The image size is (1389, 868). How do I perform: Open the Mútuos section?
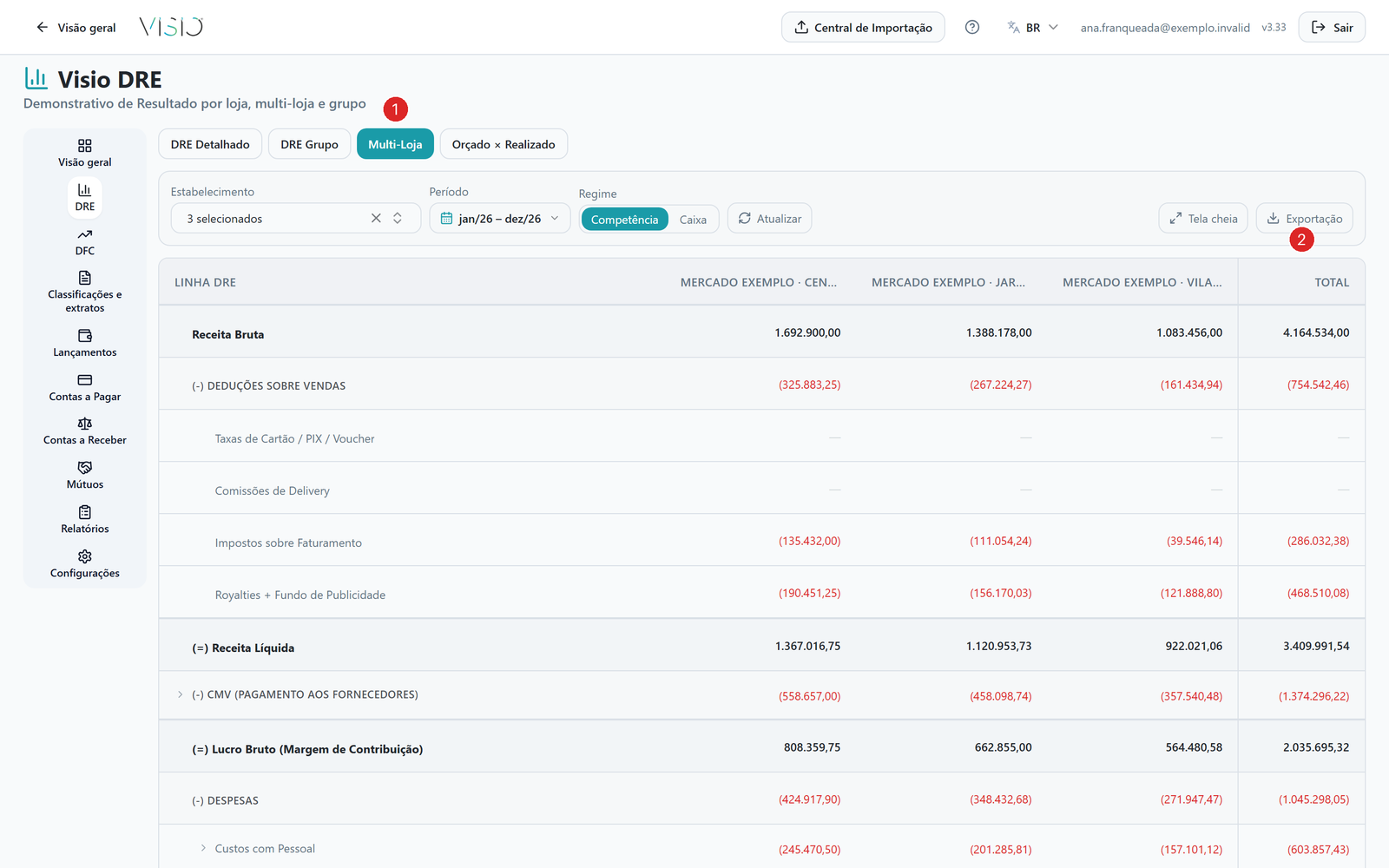84,476
